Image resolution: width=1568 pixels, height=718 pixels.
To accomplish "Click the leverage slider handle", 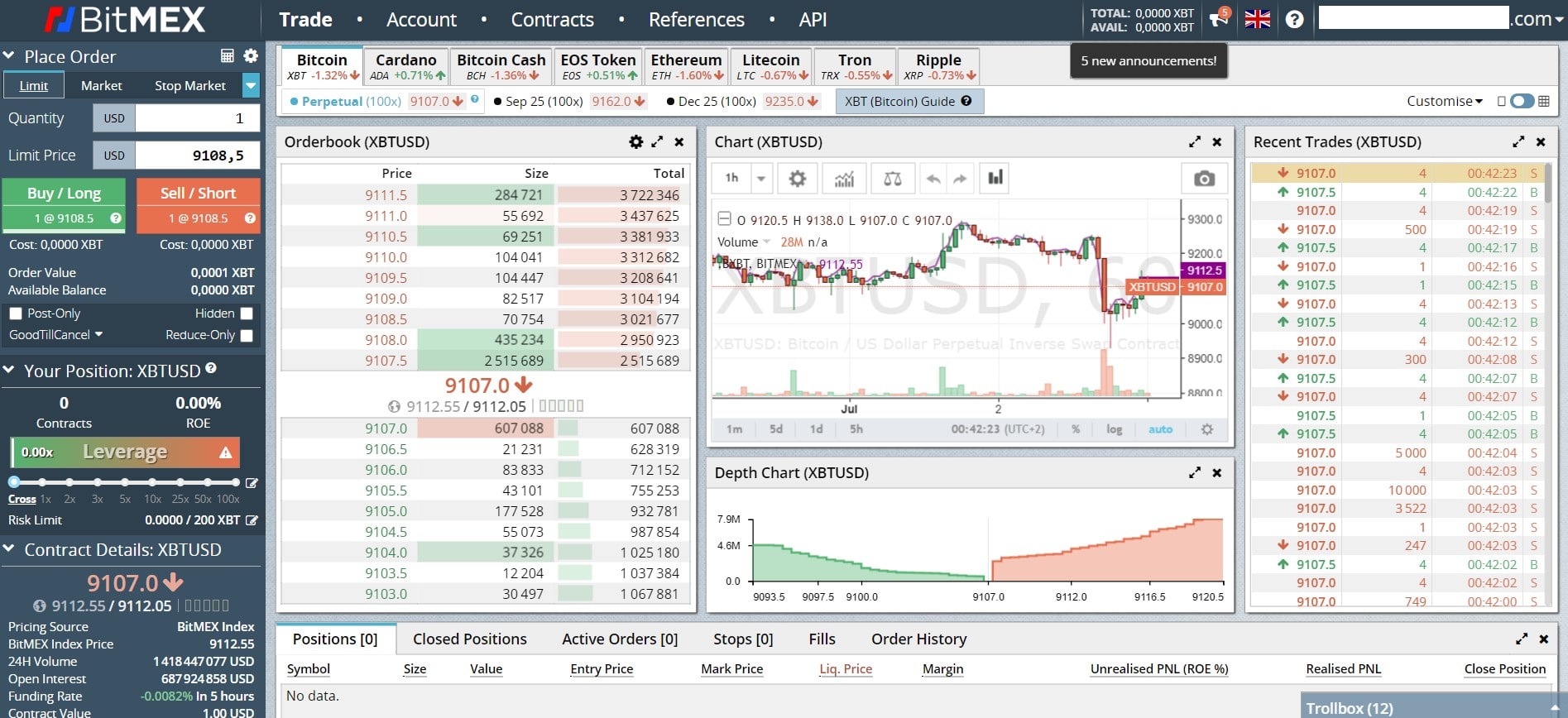I will 14,481.
